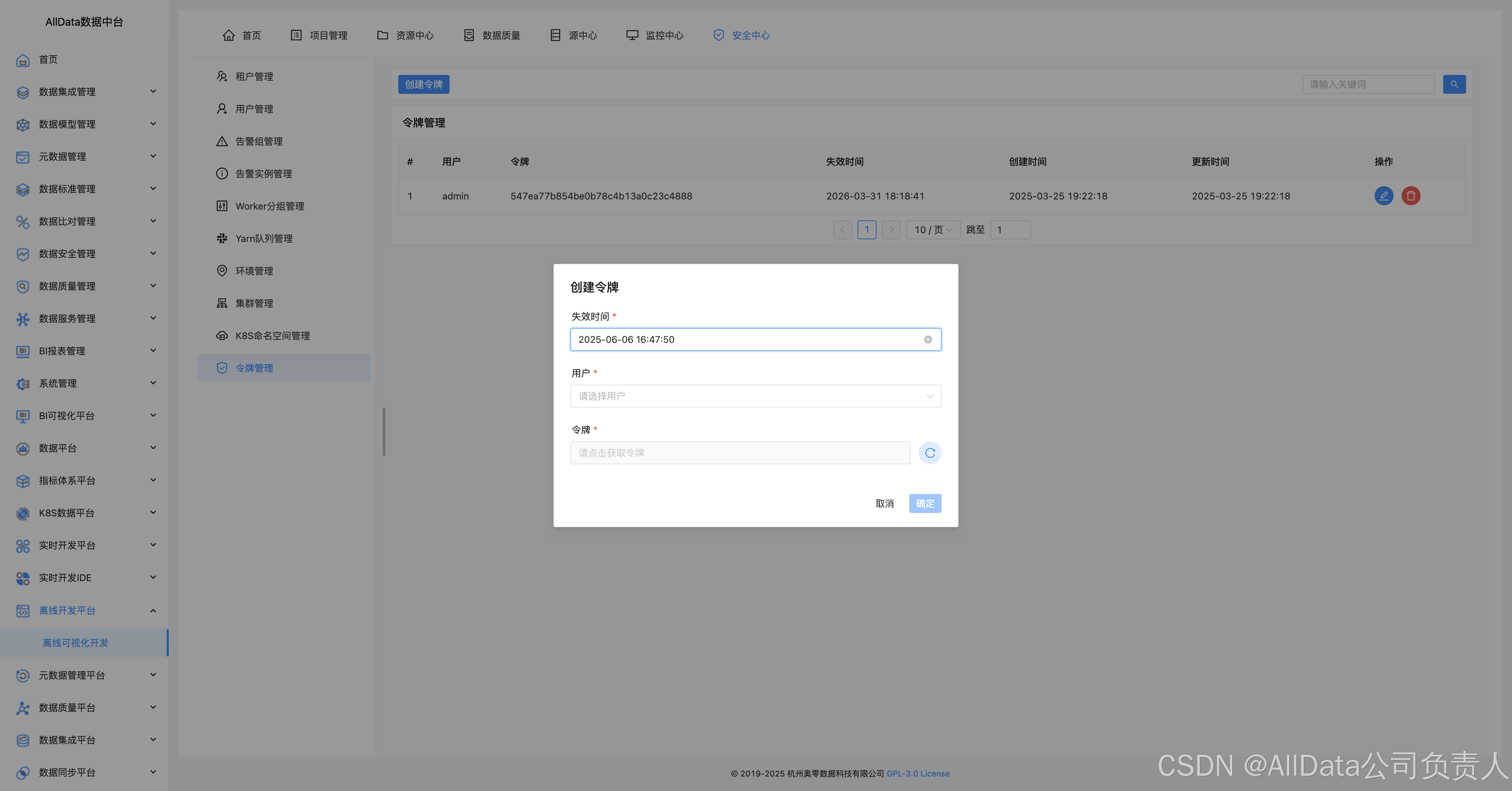Expand 指标体系平台 chevron
Viewport: 1512px width, 791px height.
(153, 480)
